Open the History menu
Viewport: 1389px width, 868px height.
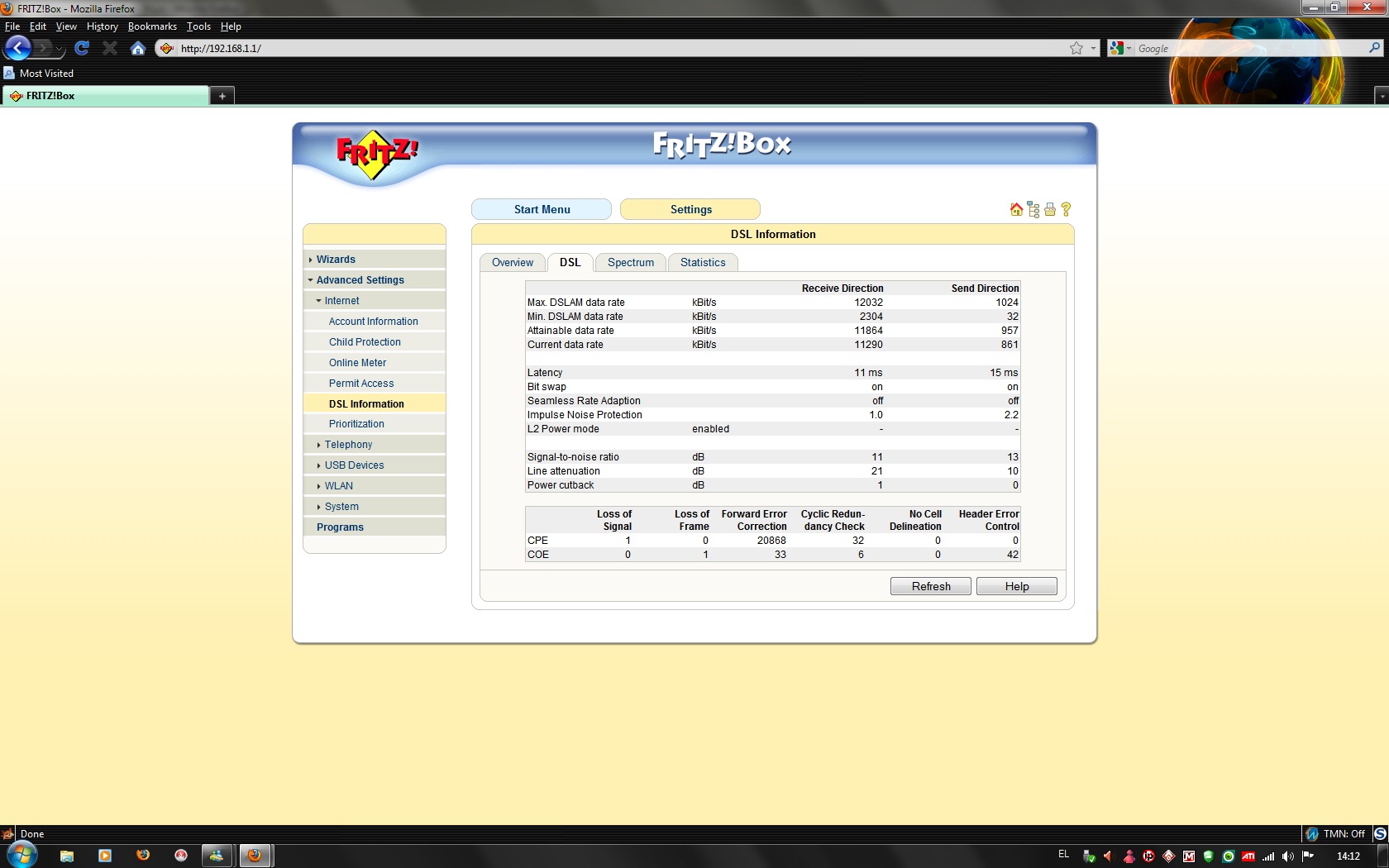pyautogui.click(x=102, y=26)
